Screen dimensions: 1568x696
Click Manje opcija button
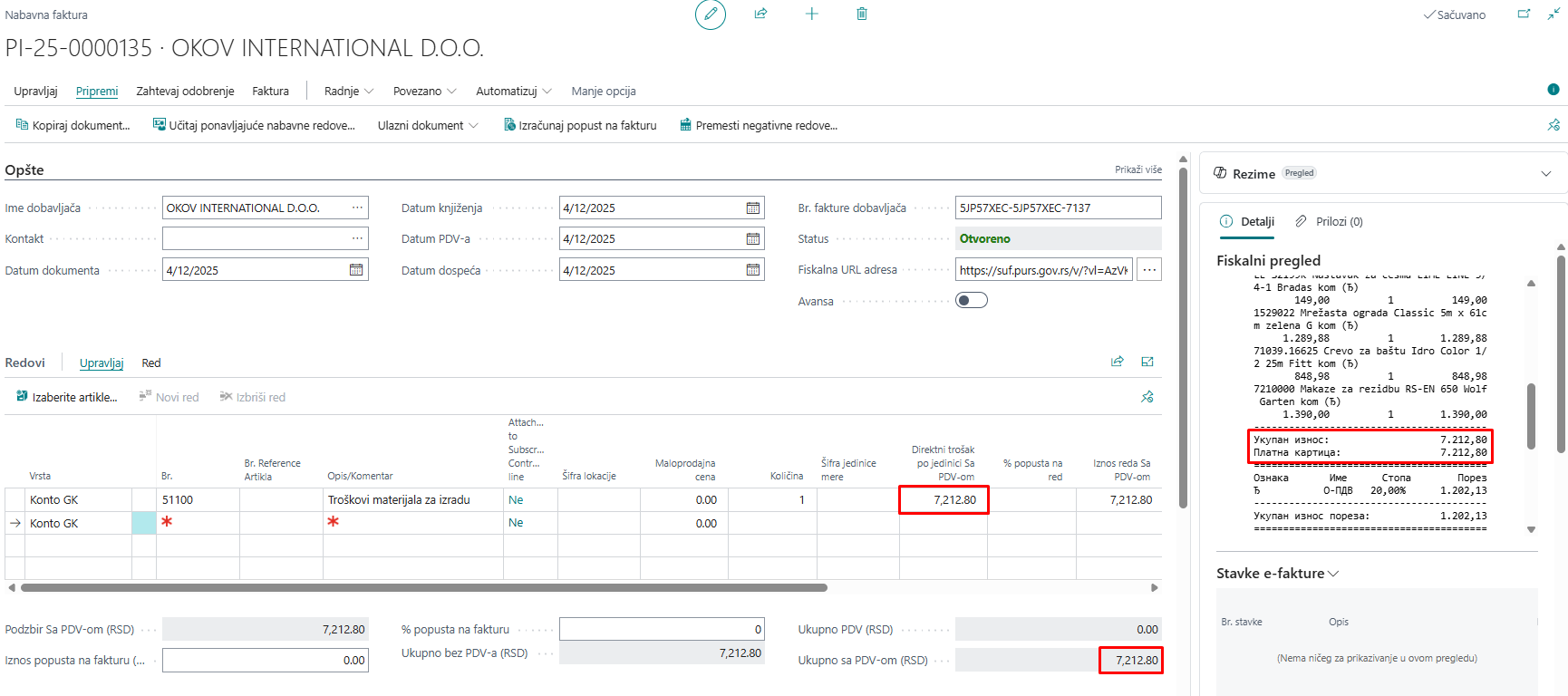tap(603, 92)
